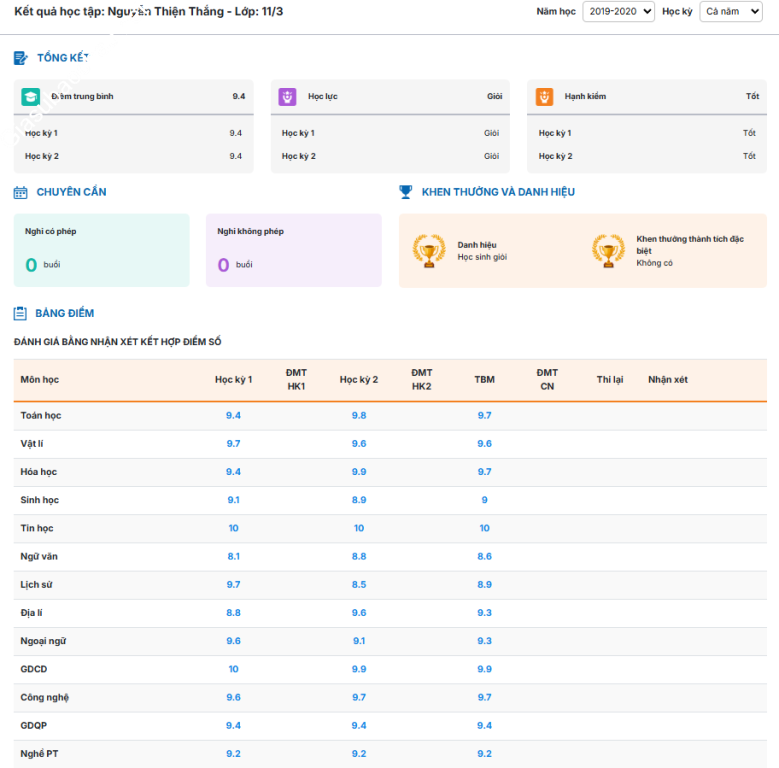
Task: Click the Môn học column header
Action: coord(40,380)
